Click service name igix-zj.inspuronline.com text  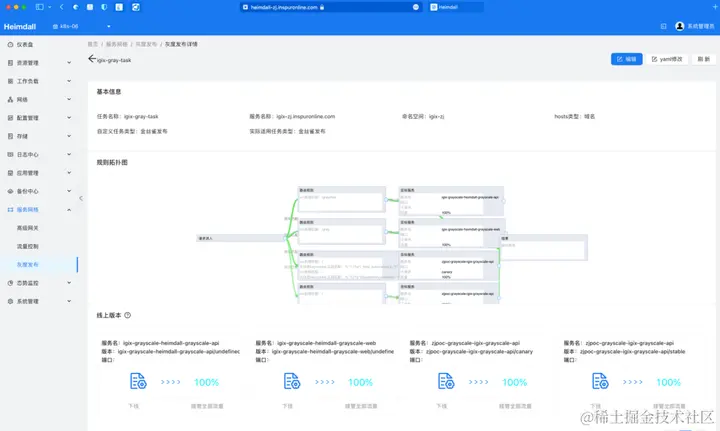(305, 117)
